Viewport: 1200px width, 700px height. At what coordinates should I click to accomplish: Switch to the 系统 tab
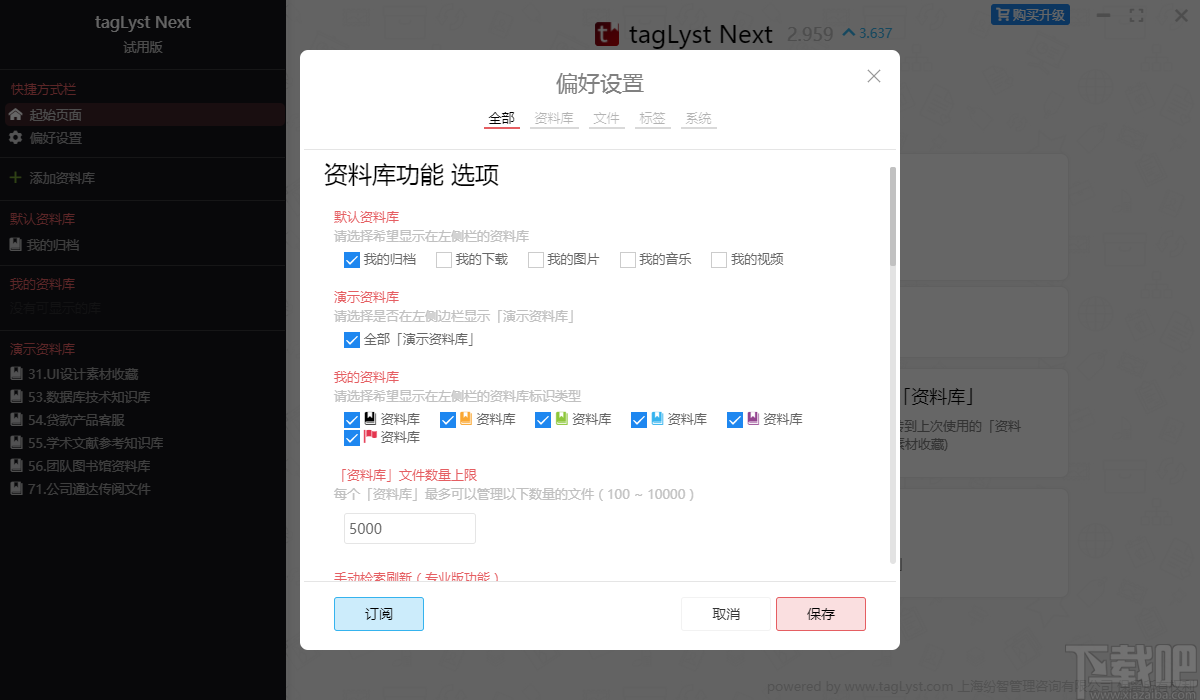pyautogui.click(x=698, y=117)
